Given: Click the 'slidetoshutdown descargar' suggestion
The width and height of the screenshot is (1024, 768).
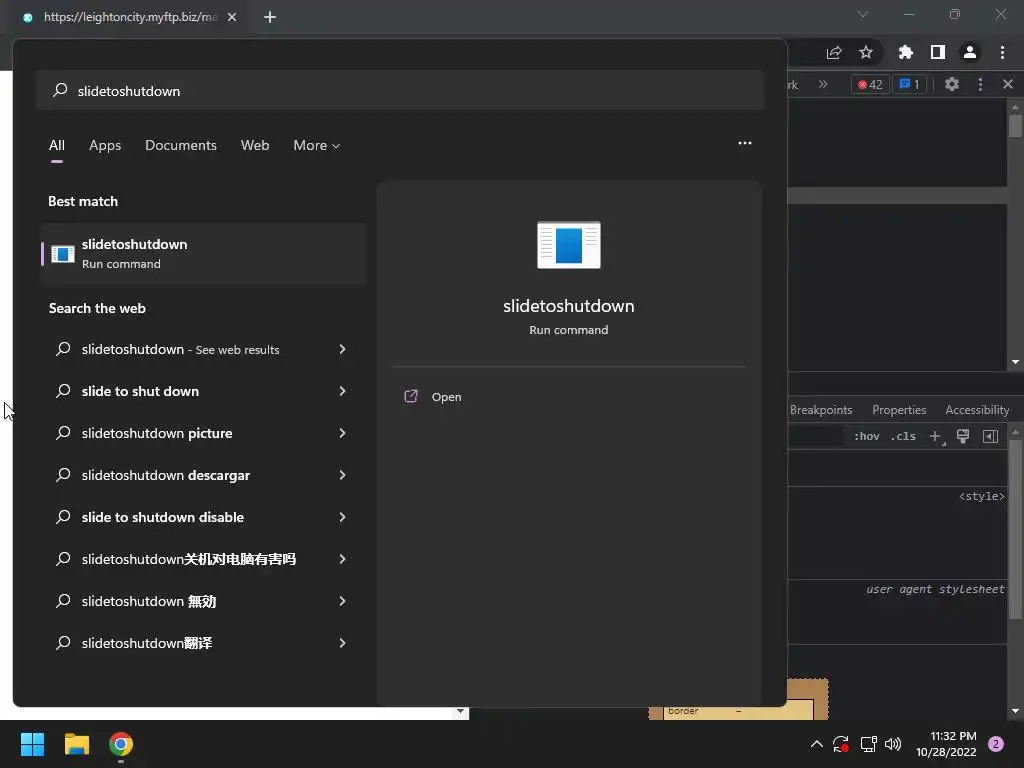Looking at the screenshot, I should (x=165, y=475).
